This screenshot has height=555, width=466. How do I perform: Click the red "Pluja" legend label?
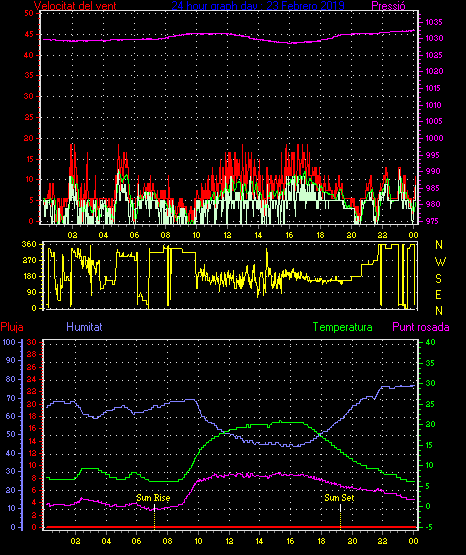point(12,327)
